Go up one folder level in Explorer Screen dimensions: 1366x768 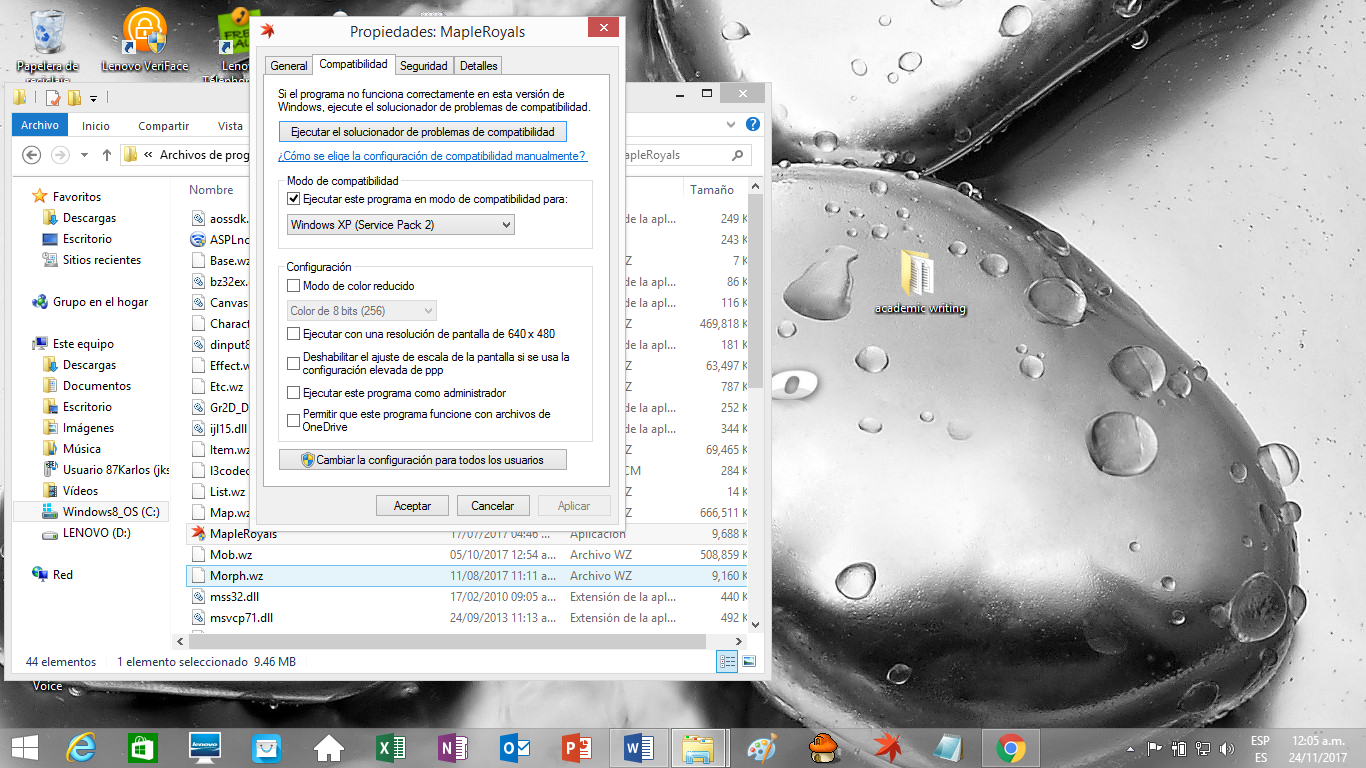pos(107,155)
